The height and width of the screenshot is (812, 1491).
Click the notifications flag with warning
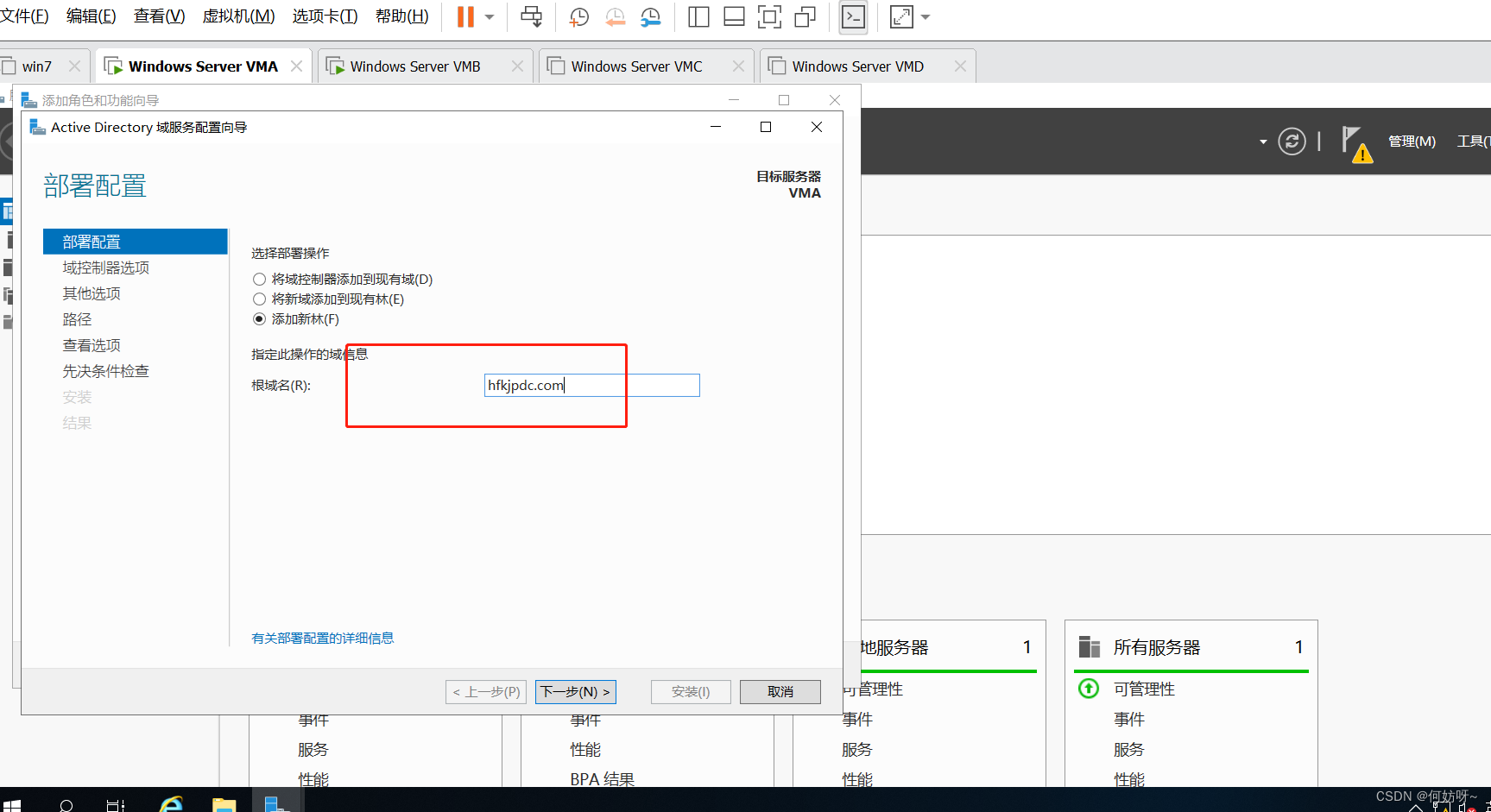tap(1356, 143)
